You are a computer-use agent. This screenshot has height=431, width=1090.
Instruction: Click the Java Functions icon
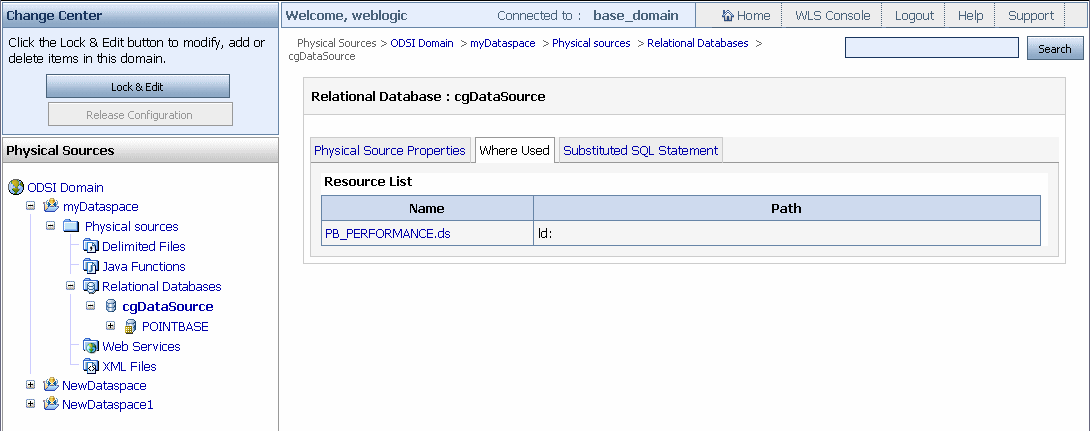tap(91, 266)
